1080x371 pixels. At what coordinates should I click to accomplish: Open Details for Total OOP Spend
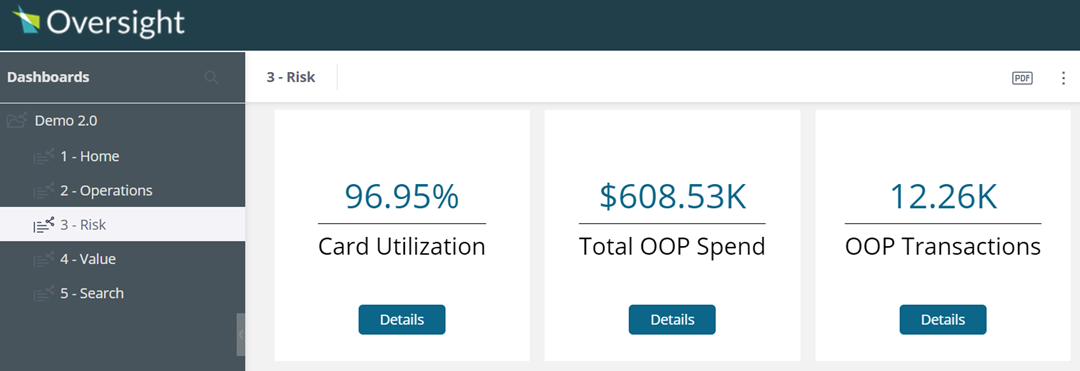(672, 319)
